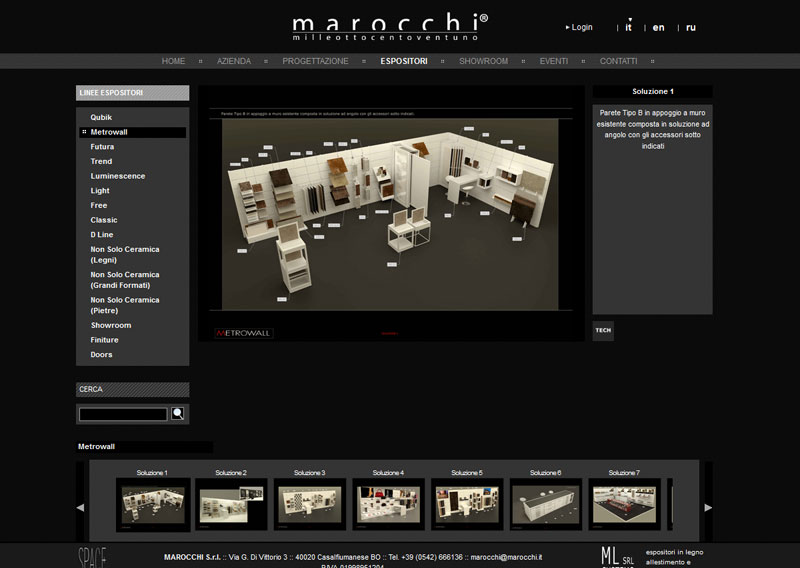Click the LINEE ESPOSITORI header

click(x=133, y=93)
